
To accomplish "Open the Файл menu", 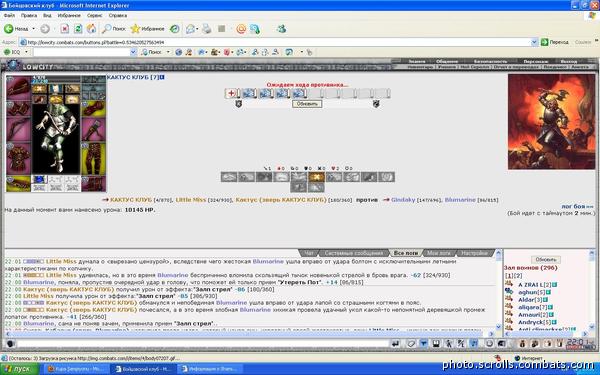I will pos(9,16).
